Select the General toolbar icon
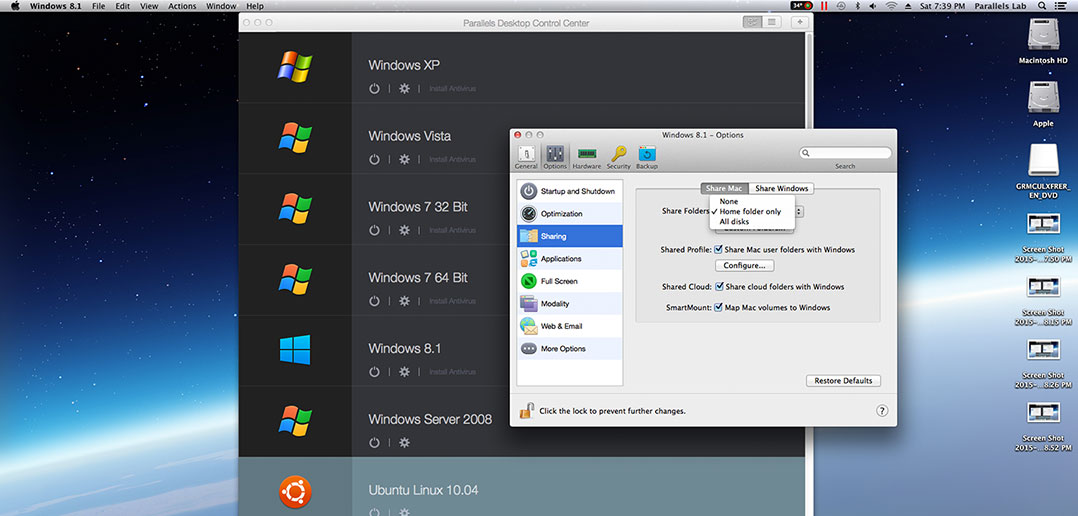 [526, 155]
